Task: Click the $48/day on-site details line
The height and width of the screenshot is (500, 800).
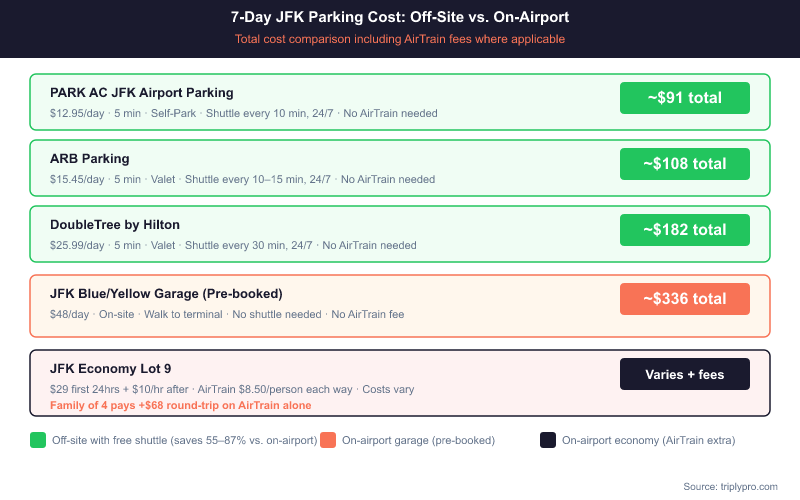Action: [x=226, y=314]
